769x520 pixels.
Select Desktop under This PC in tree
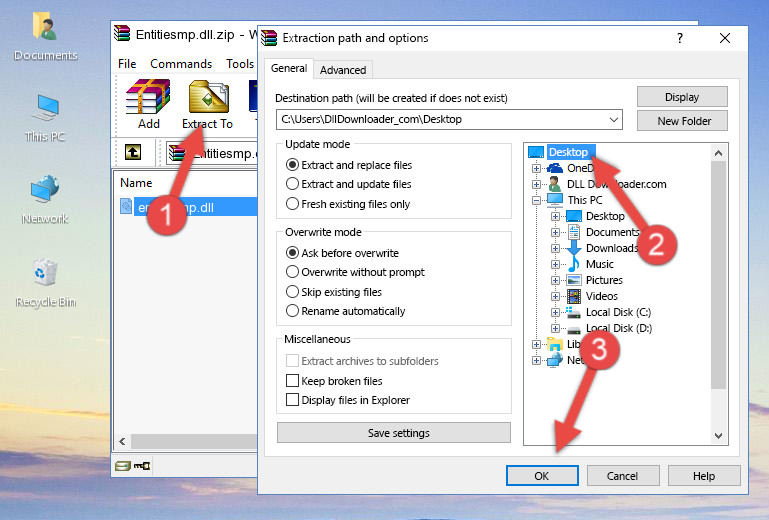coord(605,216)
